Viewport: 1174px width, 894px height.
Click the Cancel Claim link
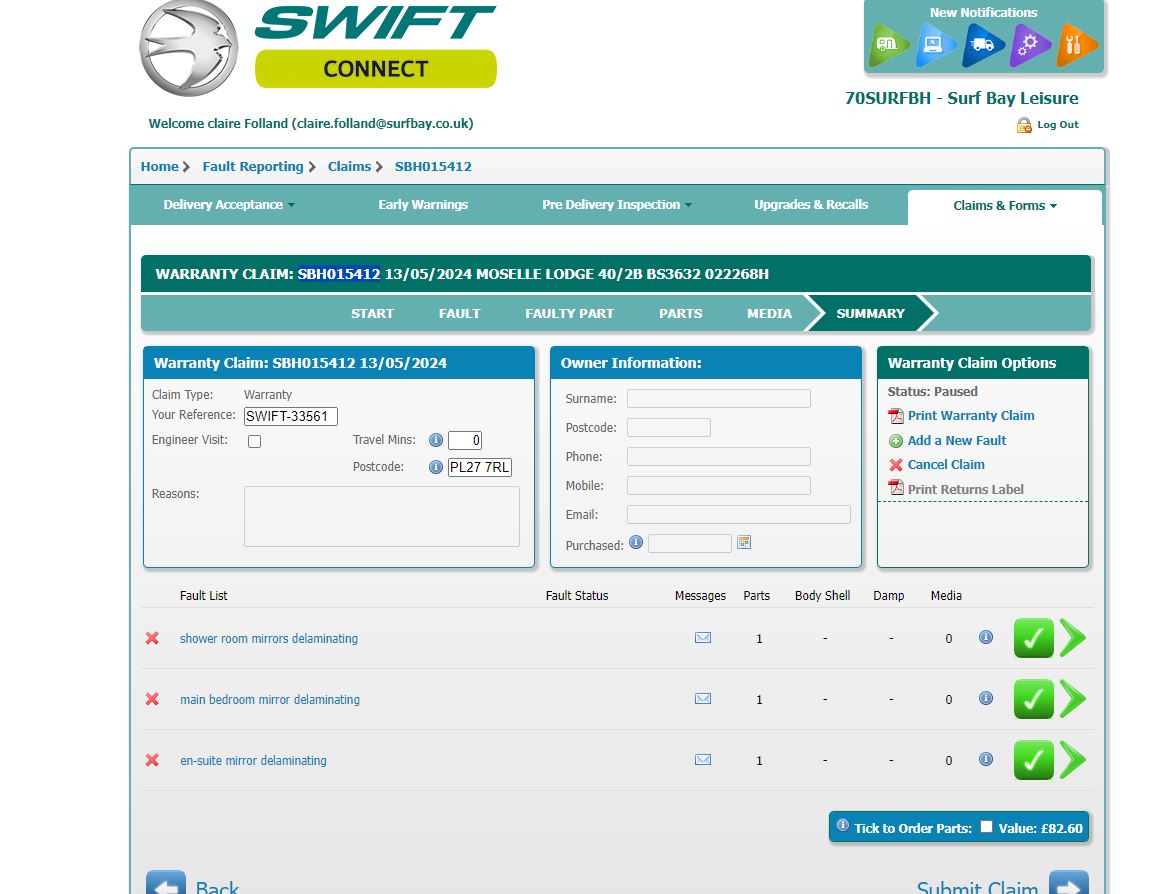(945, 465)
